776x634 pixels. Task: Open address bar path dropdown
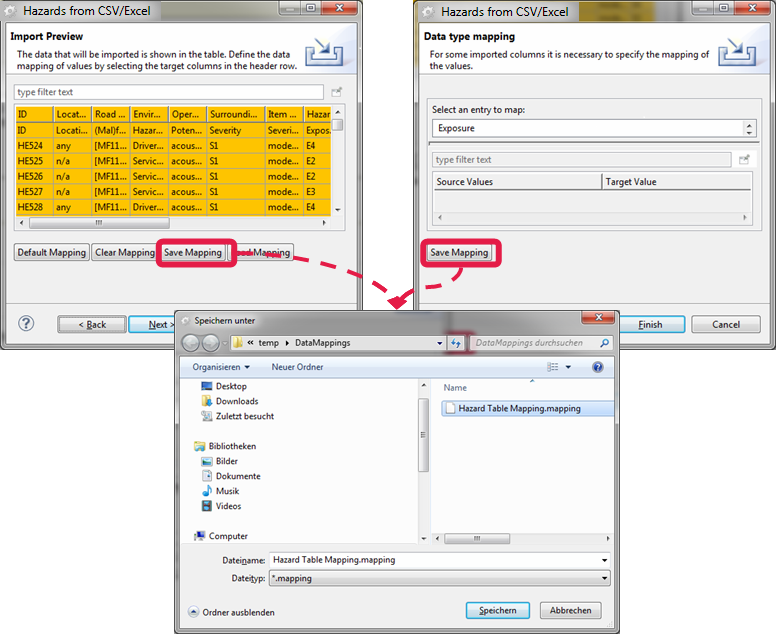(x=439, y=343)
